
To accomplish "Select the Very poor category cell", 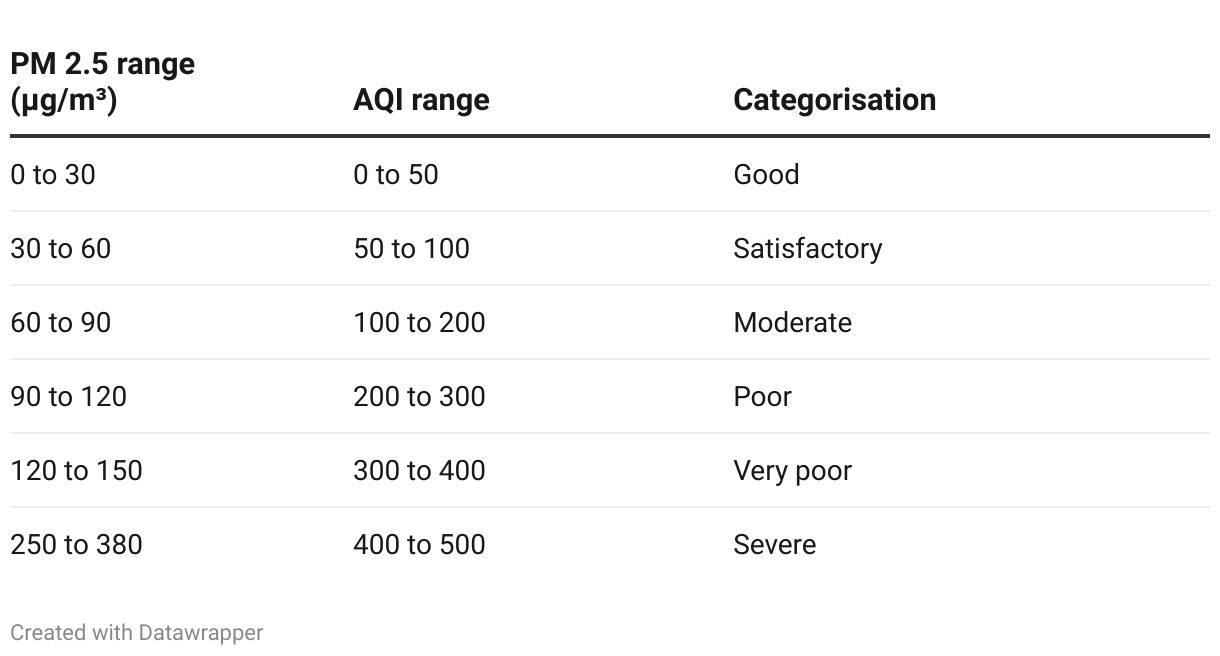I will (793, 471).
